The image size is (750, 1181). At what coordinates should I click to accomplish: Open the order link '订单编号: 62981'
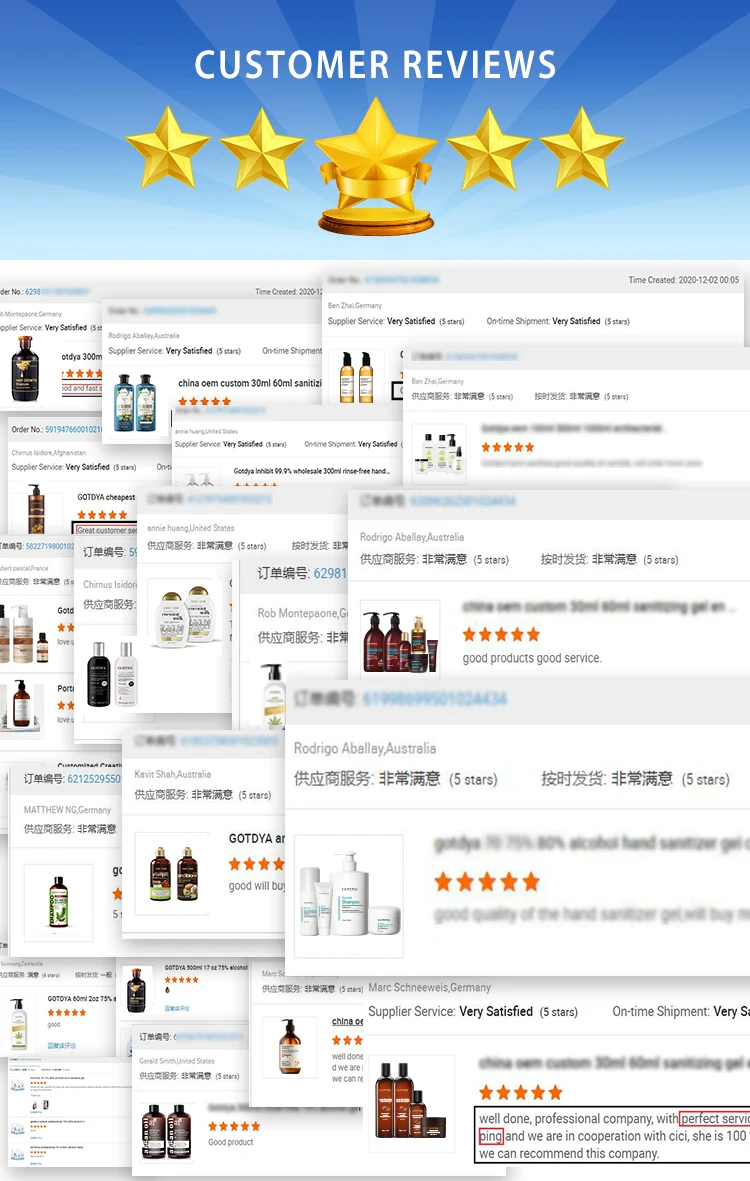tap(302, 573)
